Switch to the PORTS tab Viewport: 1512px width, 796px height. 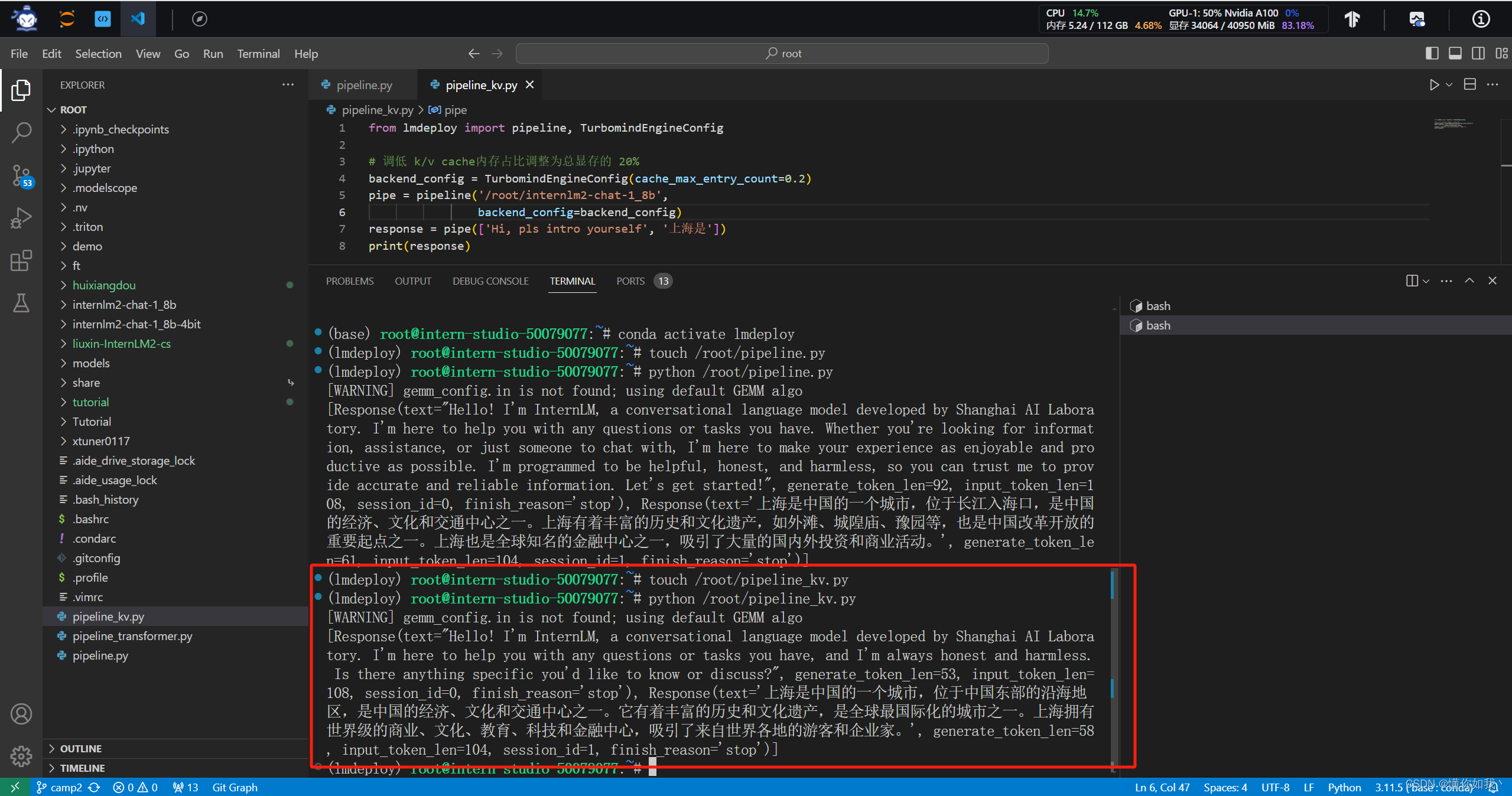pos(630,281)
